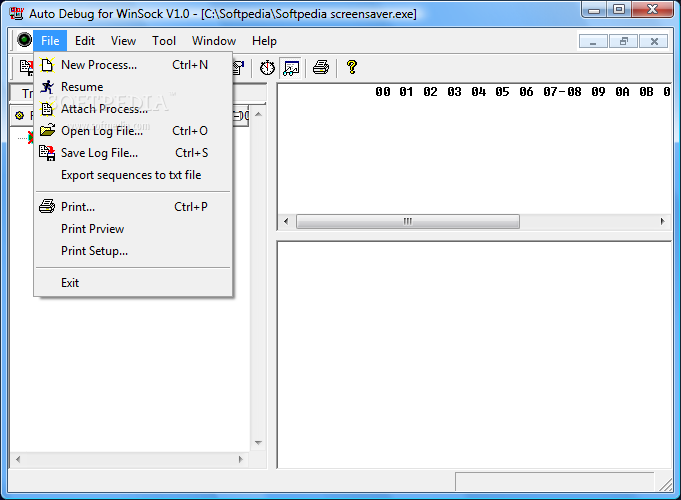Viewport: 681px width, 500px height.
Task: Open the View menu
Action: [x=123, y=41]
